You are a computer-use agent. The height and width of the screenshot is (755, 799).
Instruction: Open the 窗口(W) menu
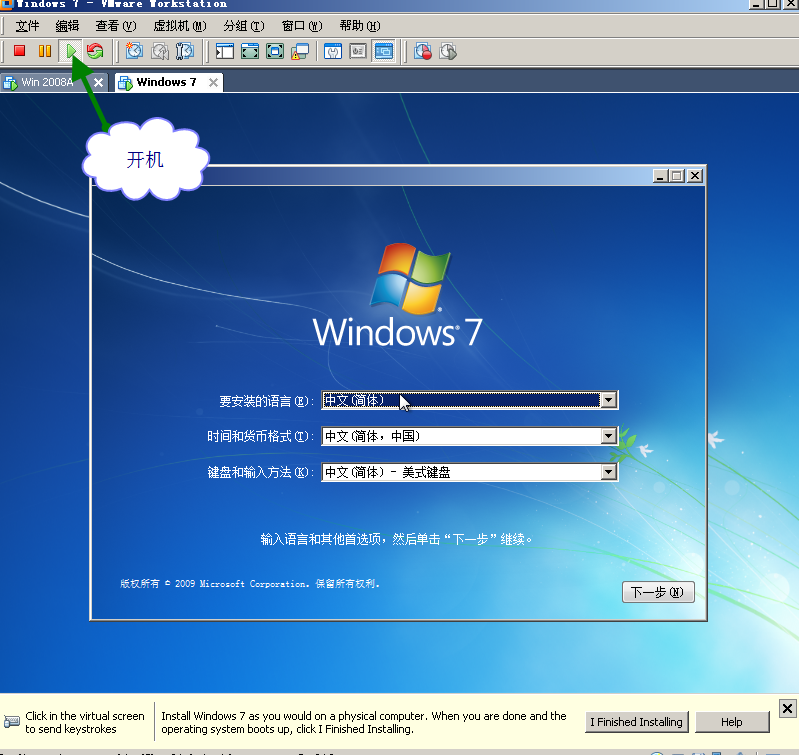pyautogui.click(x=302, y=26)
